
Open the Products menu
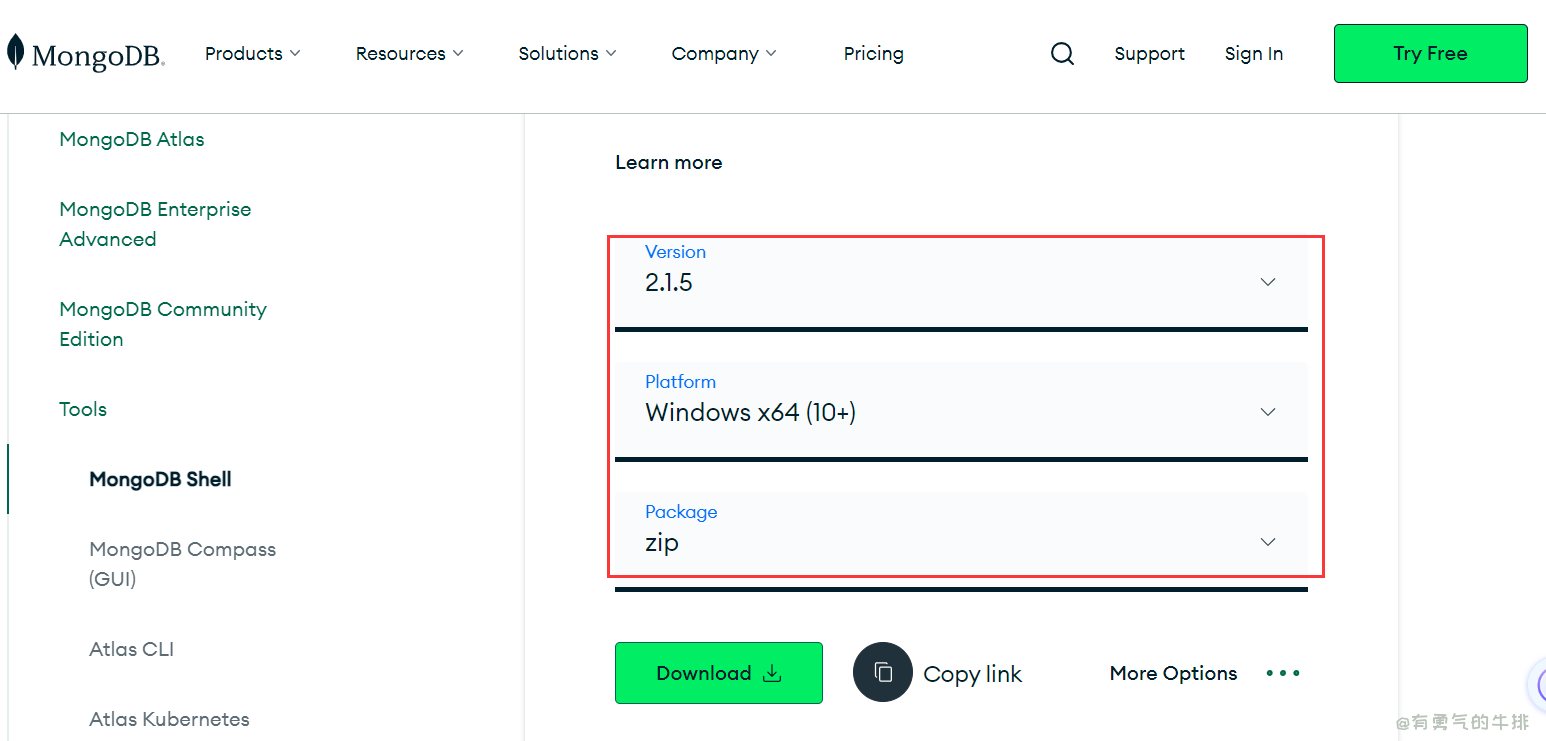(252, 54)
